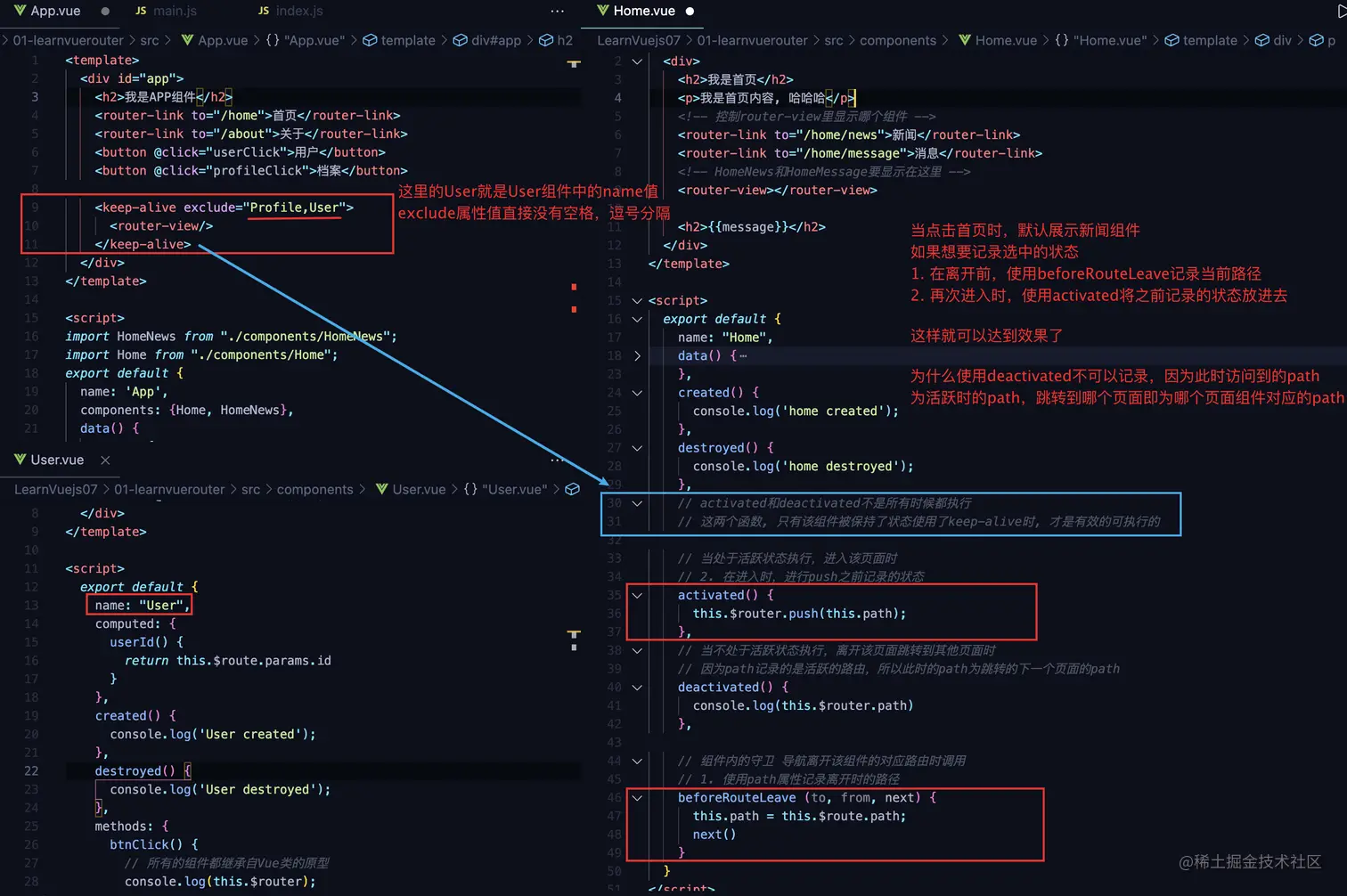1347x896 pixels.
Task: Open the template breadcrumb in Home.vue editor
Action: (x=1201, y=40)
